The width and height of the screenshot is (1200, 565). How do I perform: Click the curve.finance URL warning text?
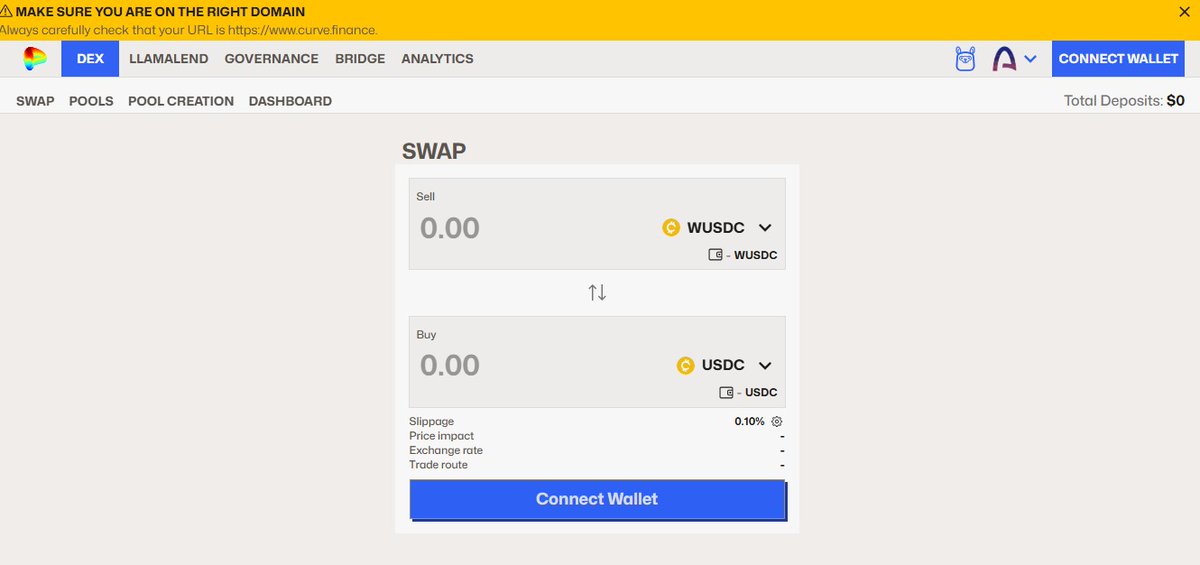189,30
